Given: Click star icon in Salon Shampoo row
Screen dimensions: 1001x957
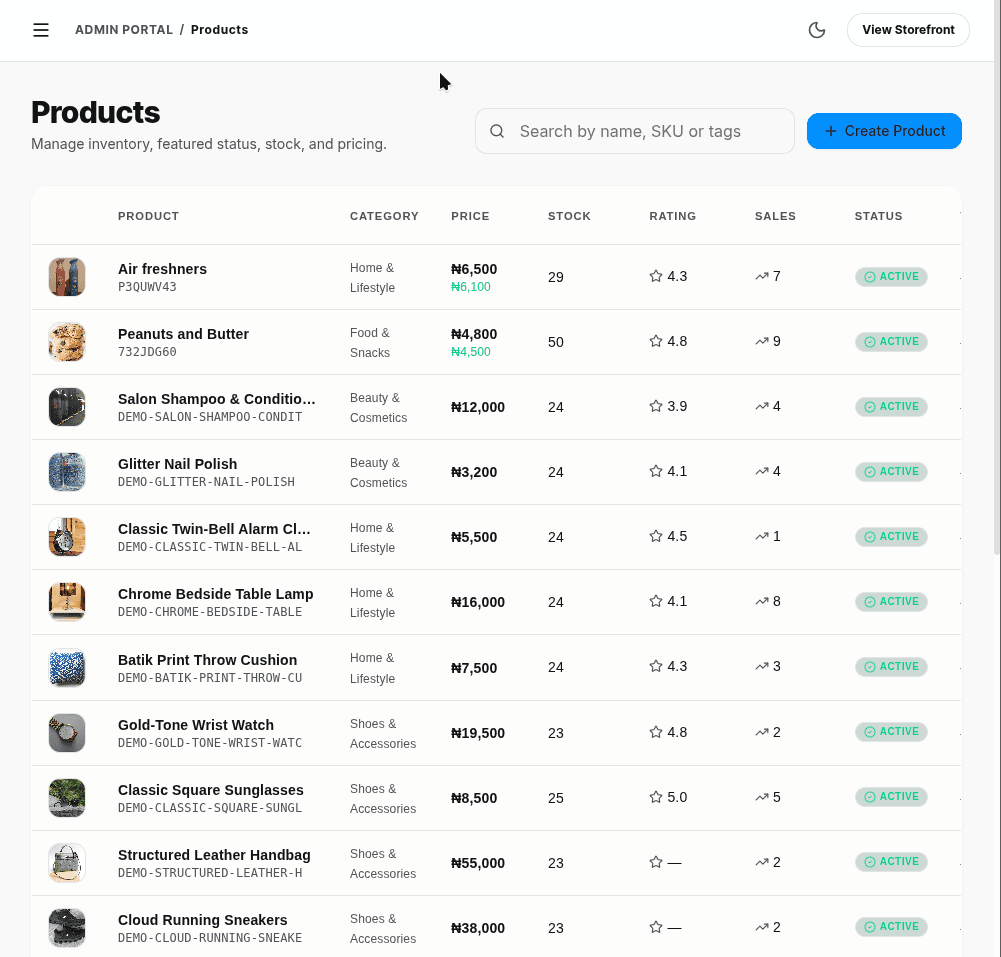Looking at the screenshot, I should click(656, 407).
